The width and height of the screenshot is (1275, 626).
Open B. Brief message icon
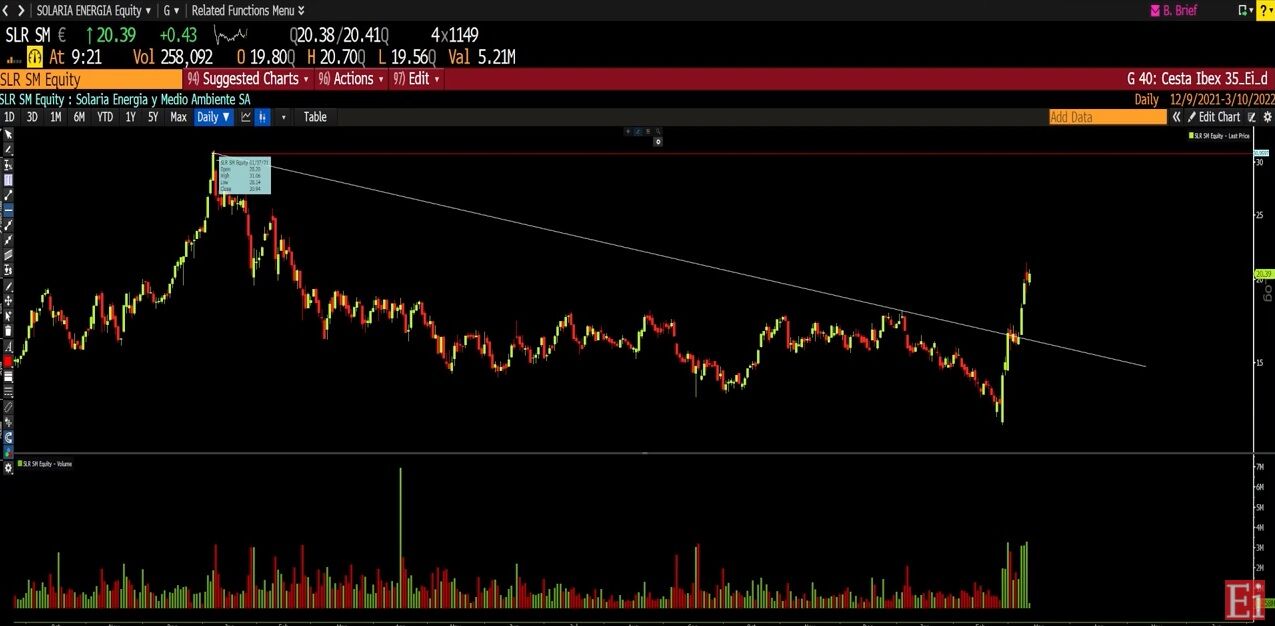[1155, 10]
